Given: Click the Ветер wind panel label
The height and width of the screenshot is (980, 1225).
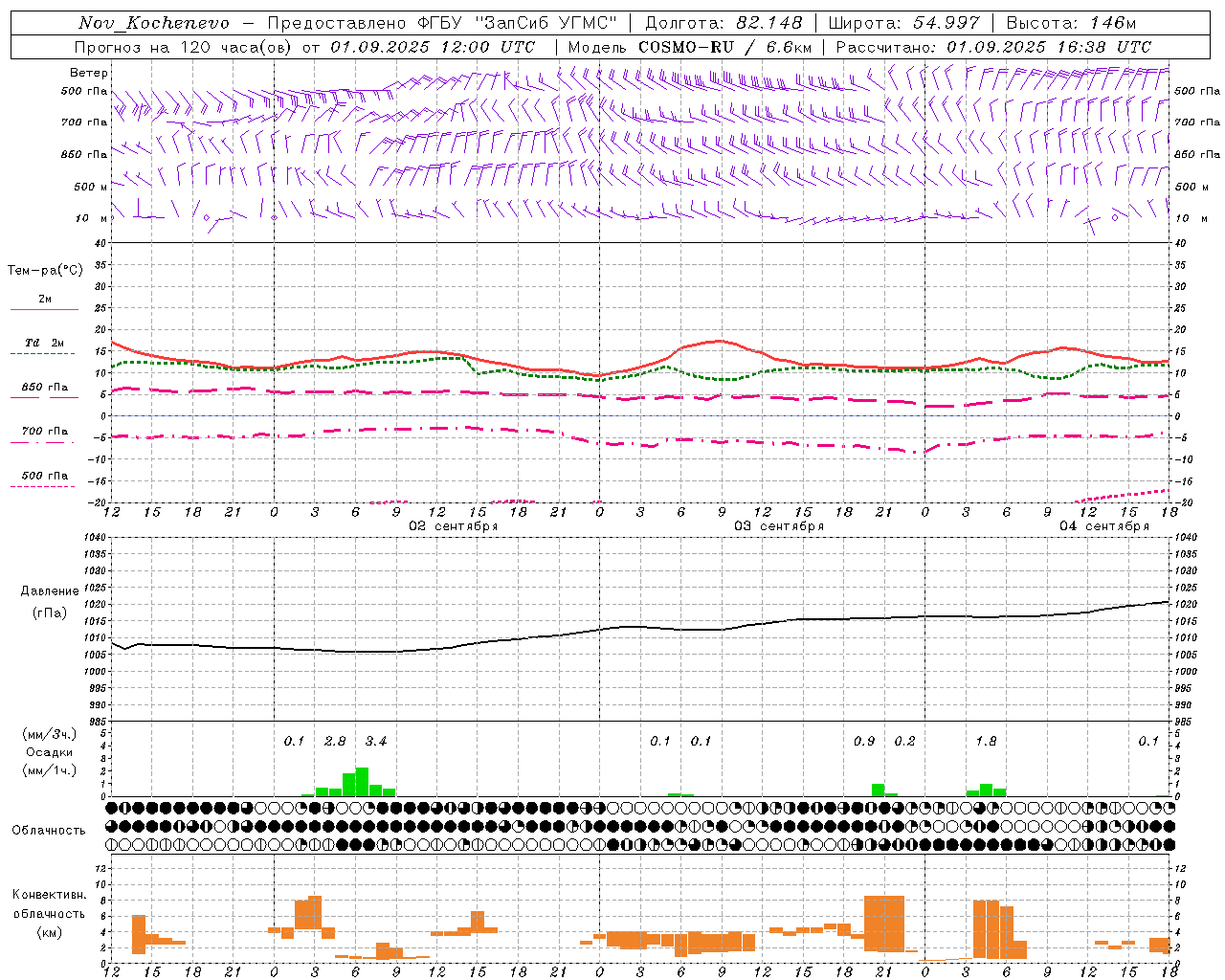Looking at the screenshot, I should click(89, 73).
